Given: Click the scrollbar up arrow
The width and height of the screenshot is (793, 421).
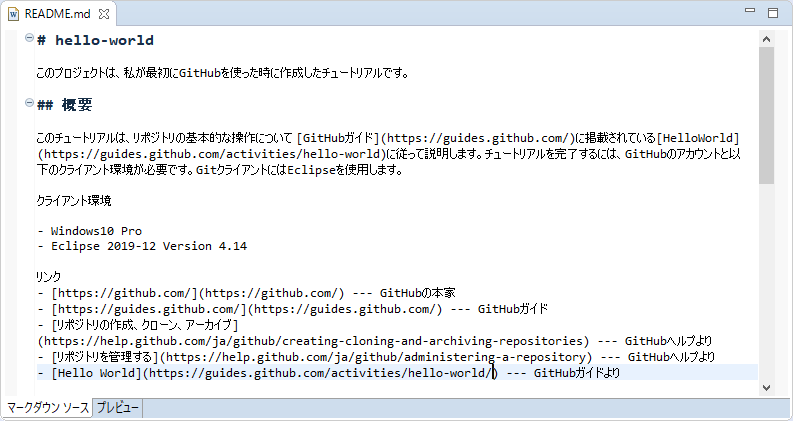Looking at the screenshot, I should click(766, 39).
